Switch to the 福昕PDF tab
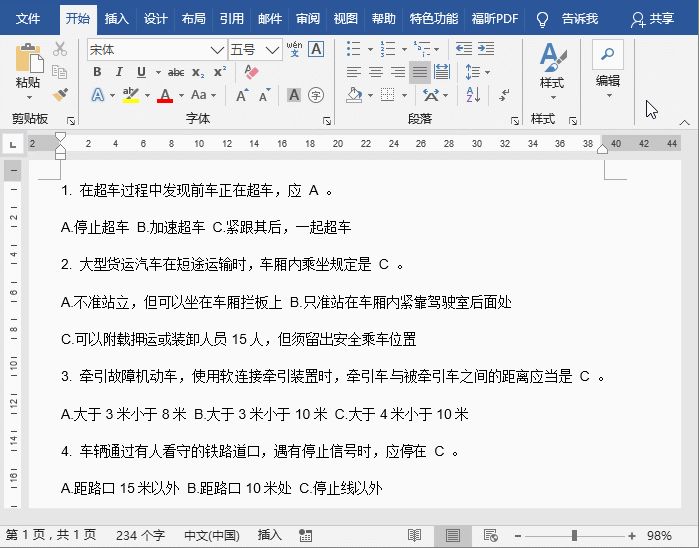 495,19
